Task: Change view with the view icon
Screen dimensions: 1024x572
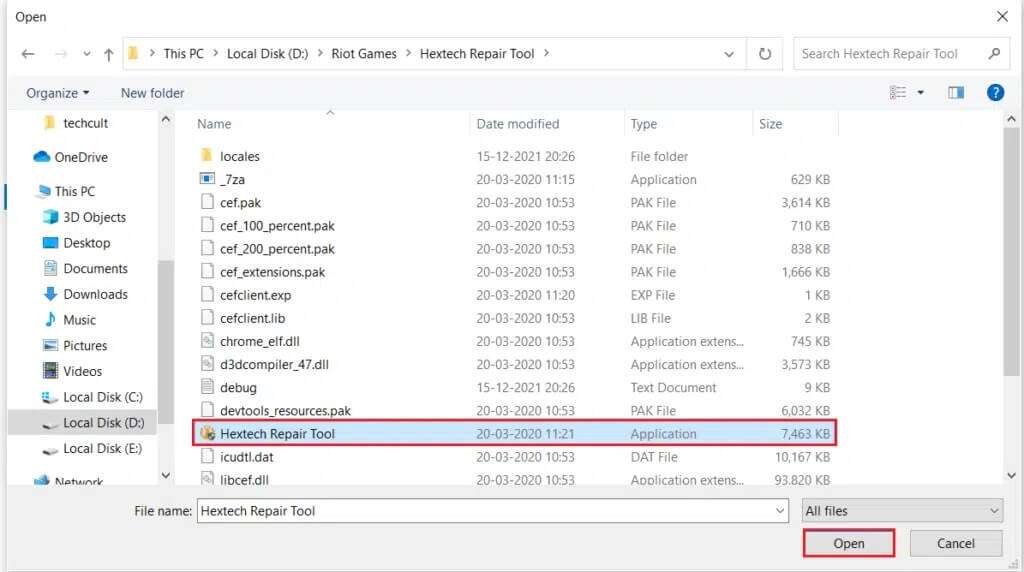Action: (x=898, y=93)
